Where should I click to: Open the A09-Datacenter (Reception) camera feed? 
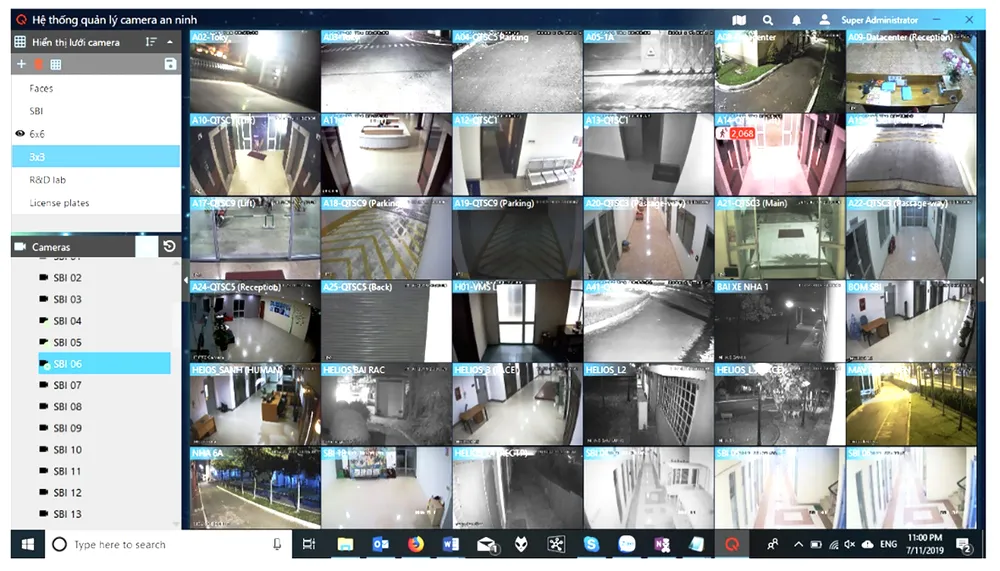[x=911, y=71]
